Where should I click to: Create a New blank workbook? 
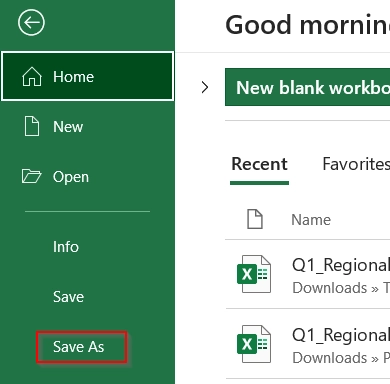pyautogui.click(x=307, y=87)
